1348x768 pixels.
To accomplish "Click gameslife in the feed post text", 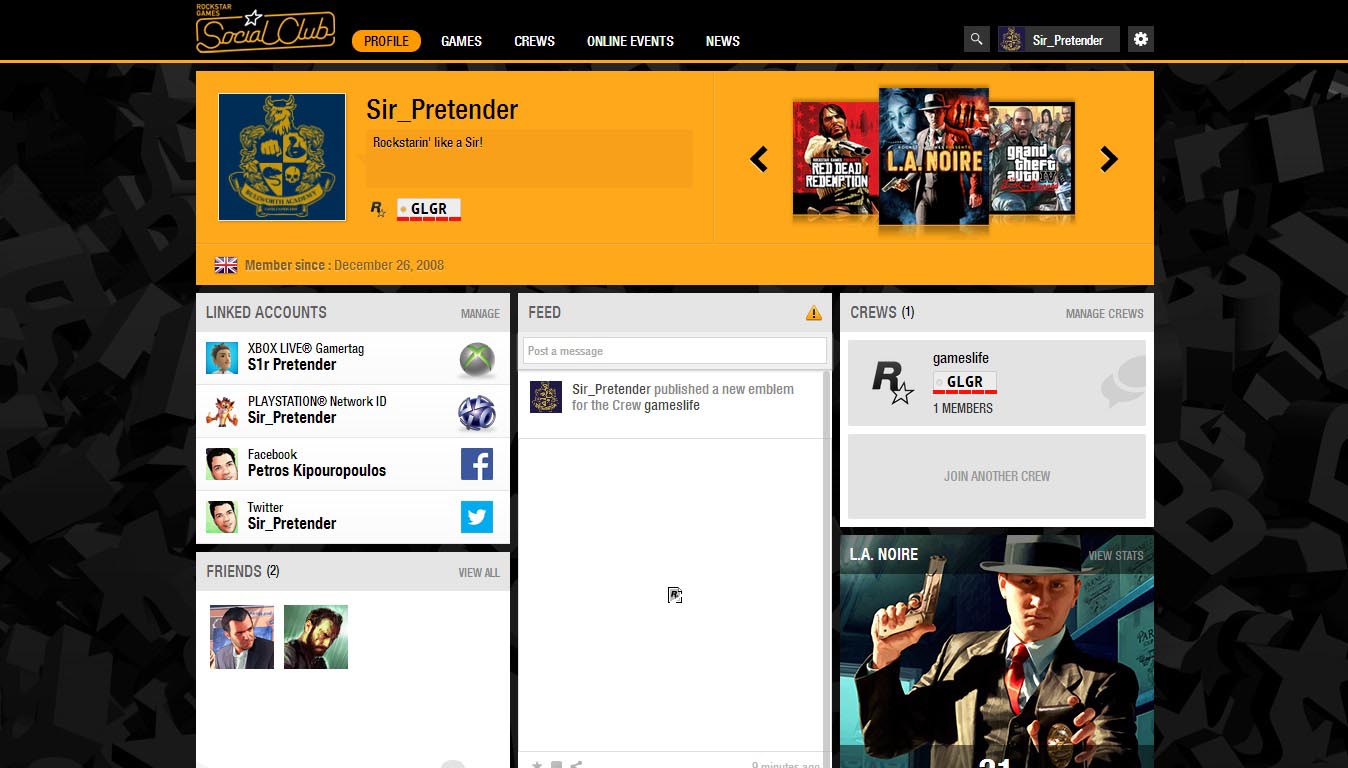I will (672, 405).
